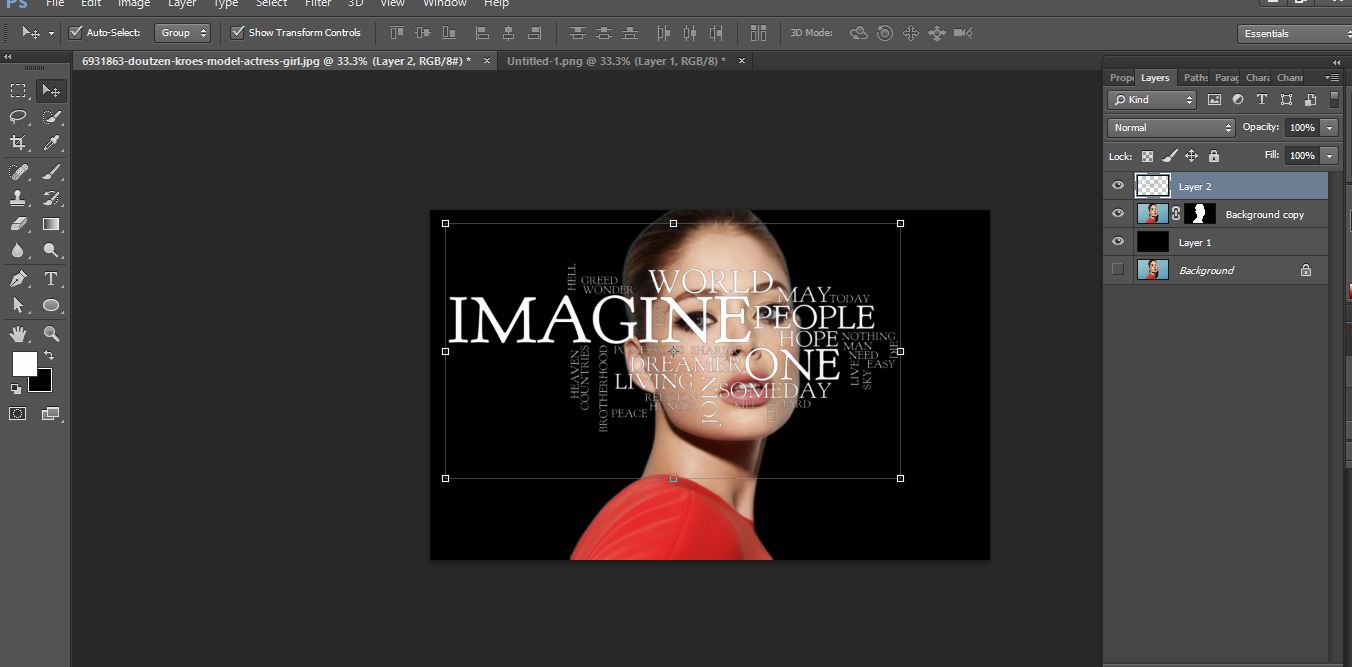Viewport: 1352px width, 667px height.
Task: Open the Opacity dropdown in Layers panel
Action: click(x=1328, y=127)
